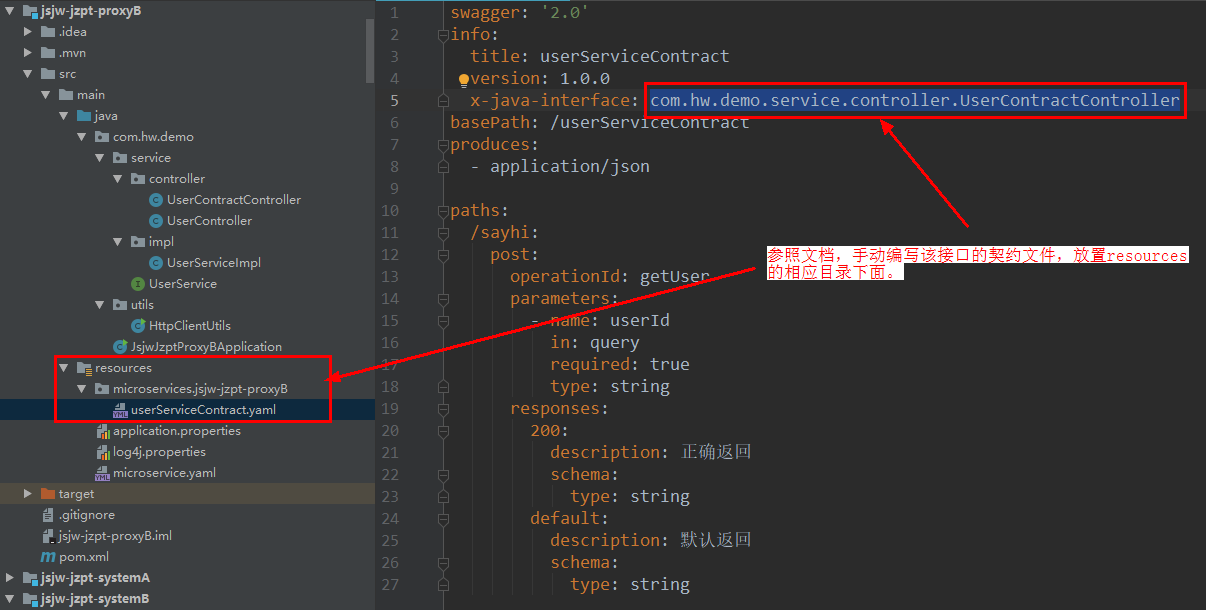Image resolution: width=1206 pixels, height=610 pixels.
Task: Click the .gitignore file icon
Action: [x=48, y=514]
